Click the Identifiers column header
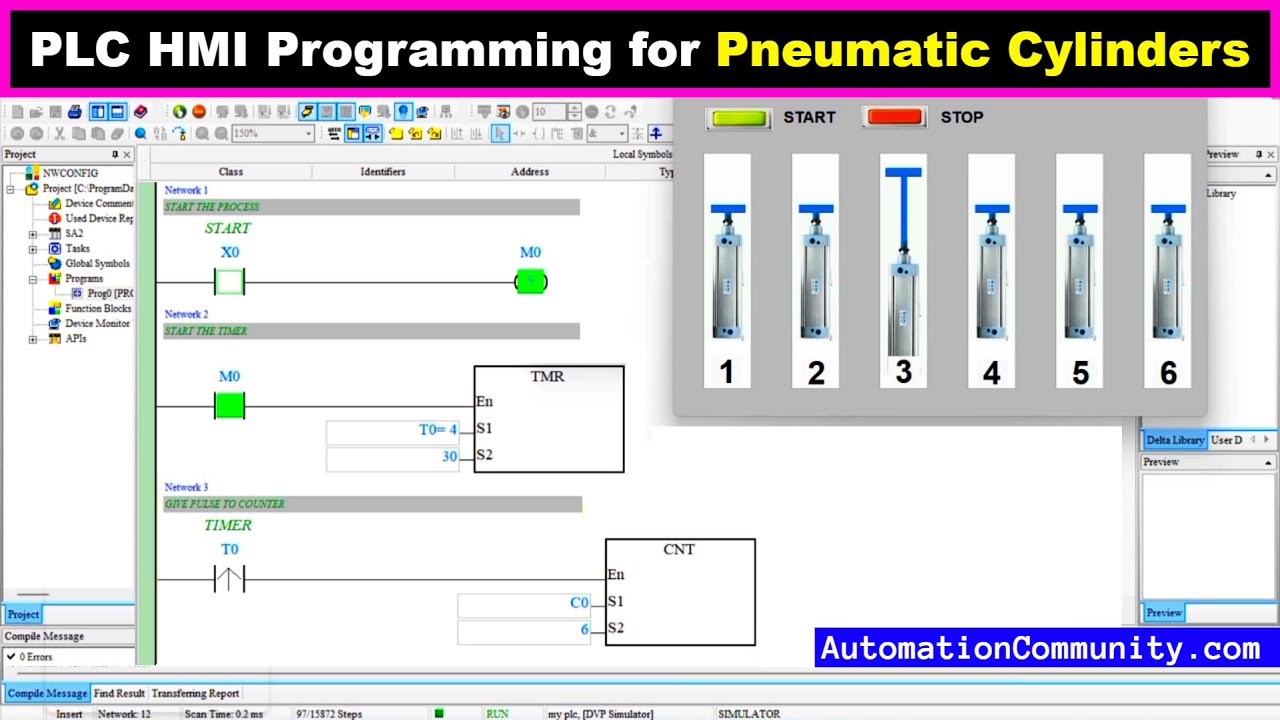1280x720 pixels. pyautogui.click(x=383, y=172)
